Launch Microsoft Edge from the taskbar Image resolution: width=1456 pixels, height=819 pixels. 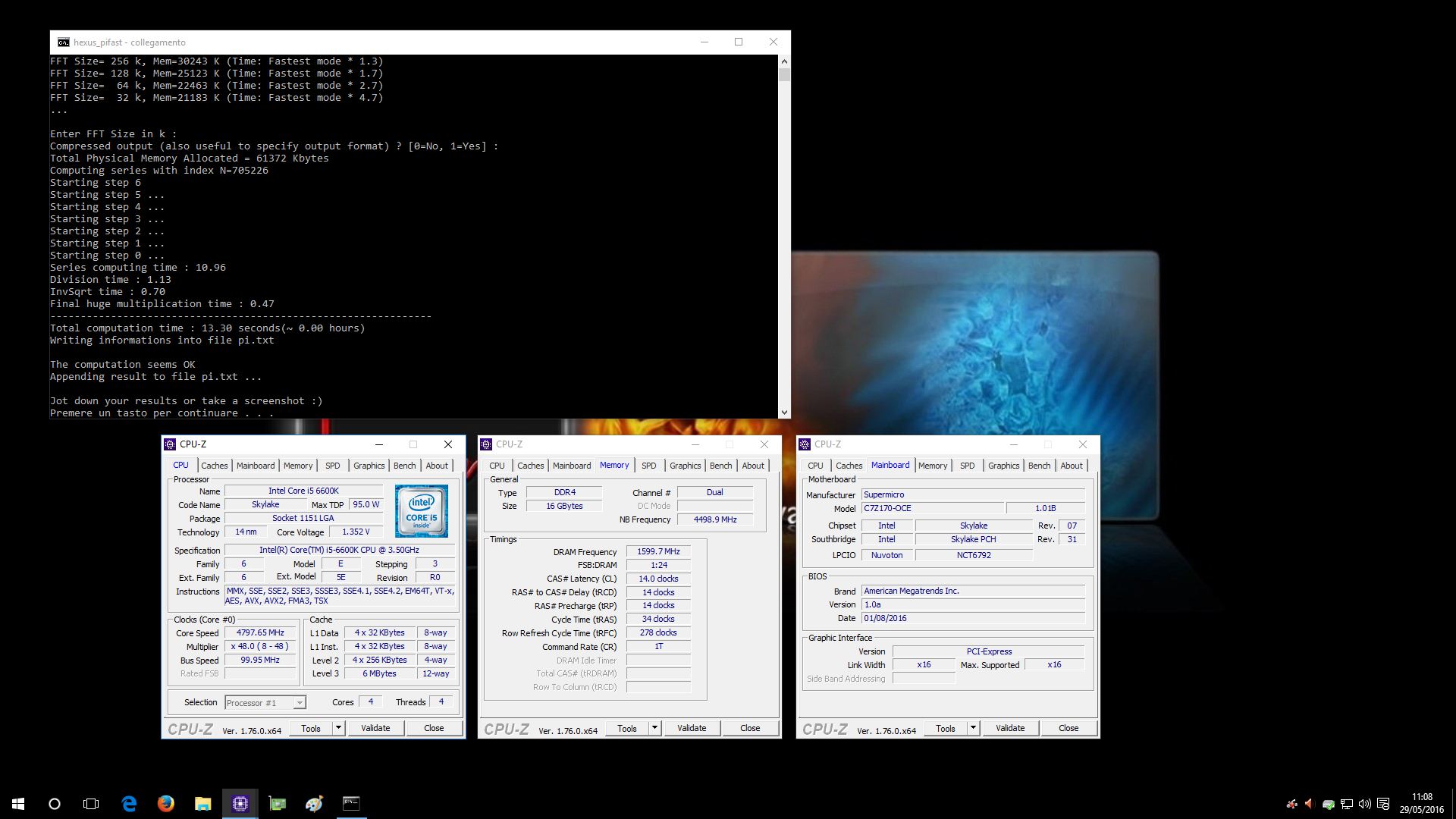(129, 804)
